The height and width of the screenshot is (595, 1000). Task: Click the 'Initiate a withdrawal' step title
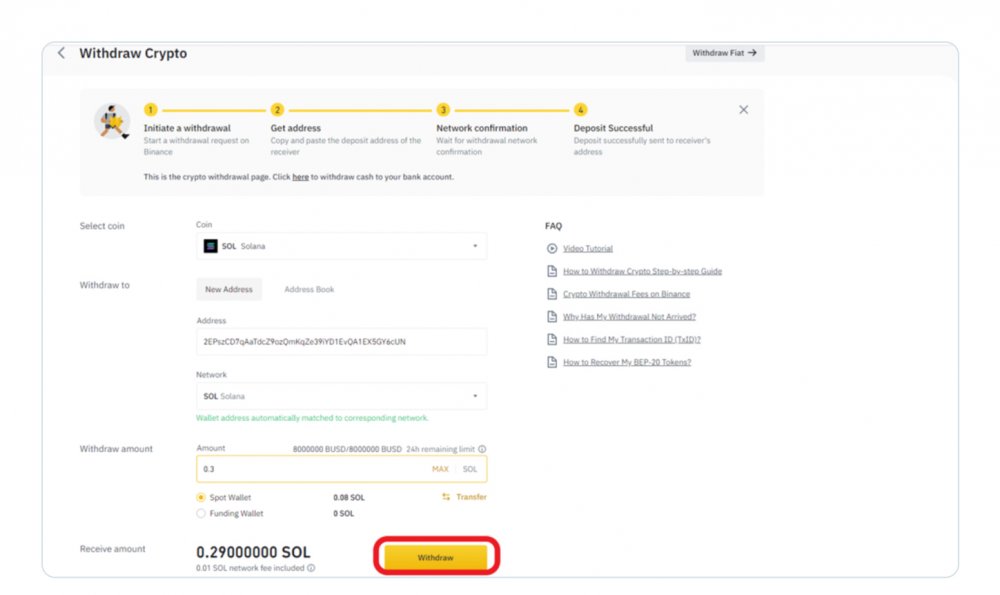click(x=187, y=128)
